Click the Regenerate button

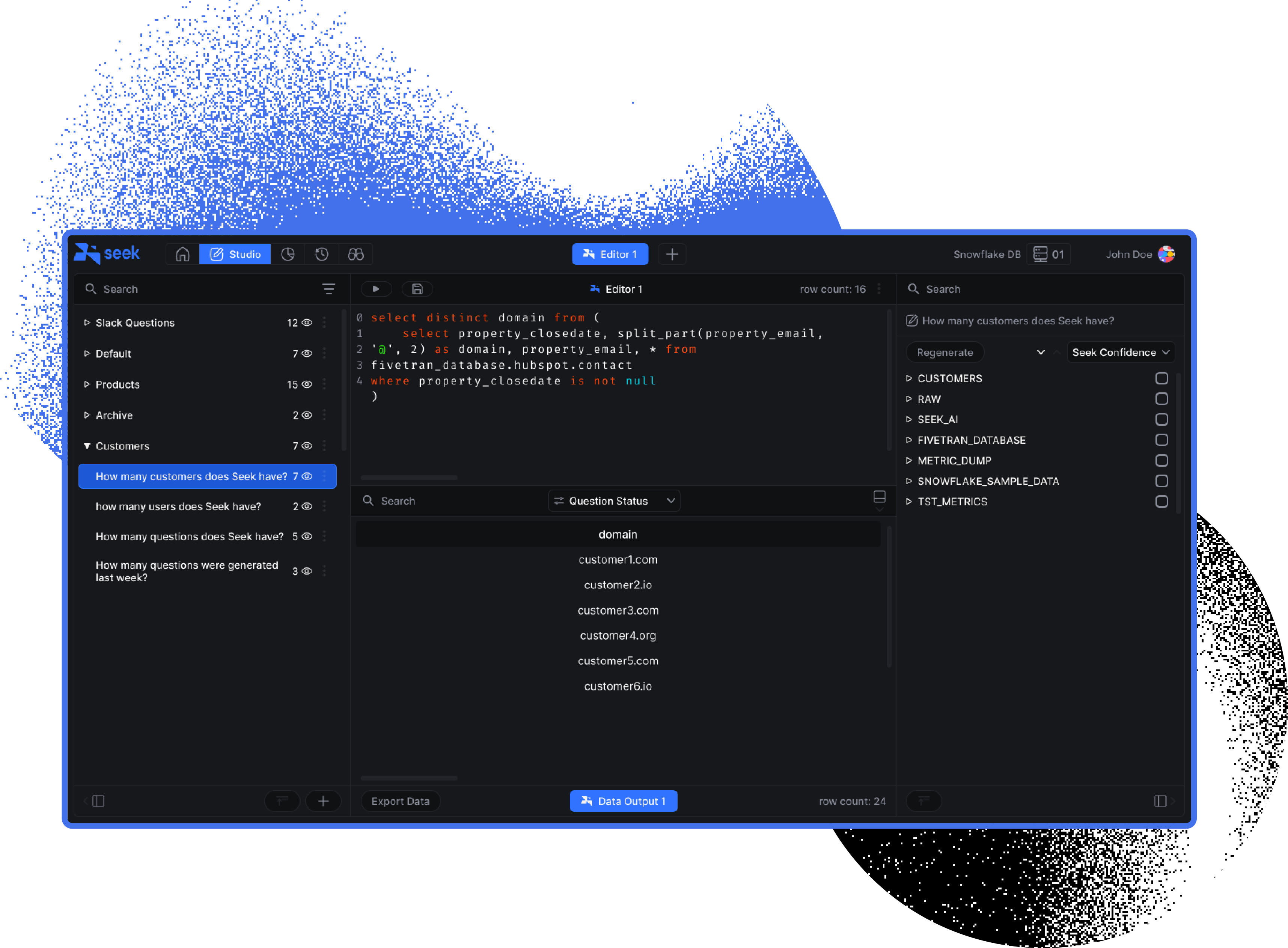click(945, 352)
